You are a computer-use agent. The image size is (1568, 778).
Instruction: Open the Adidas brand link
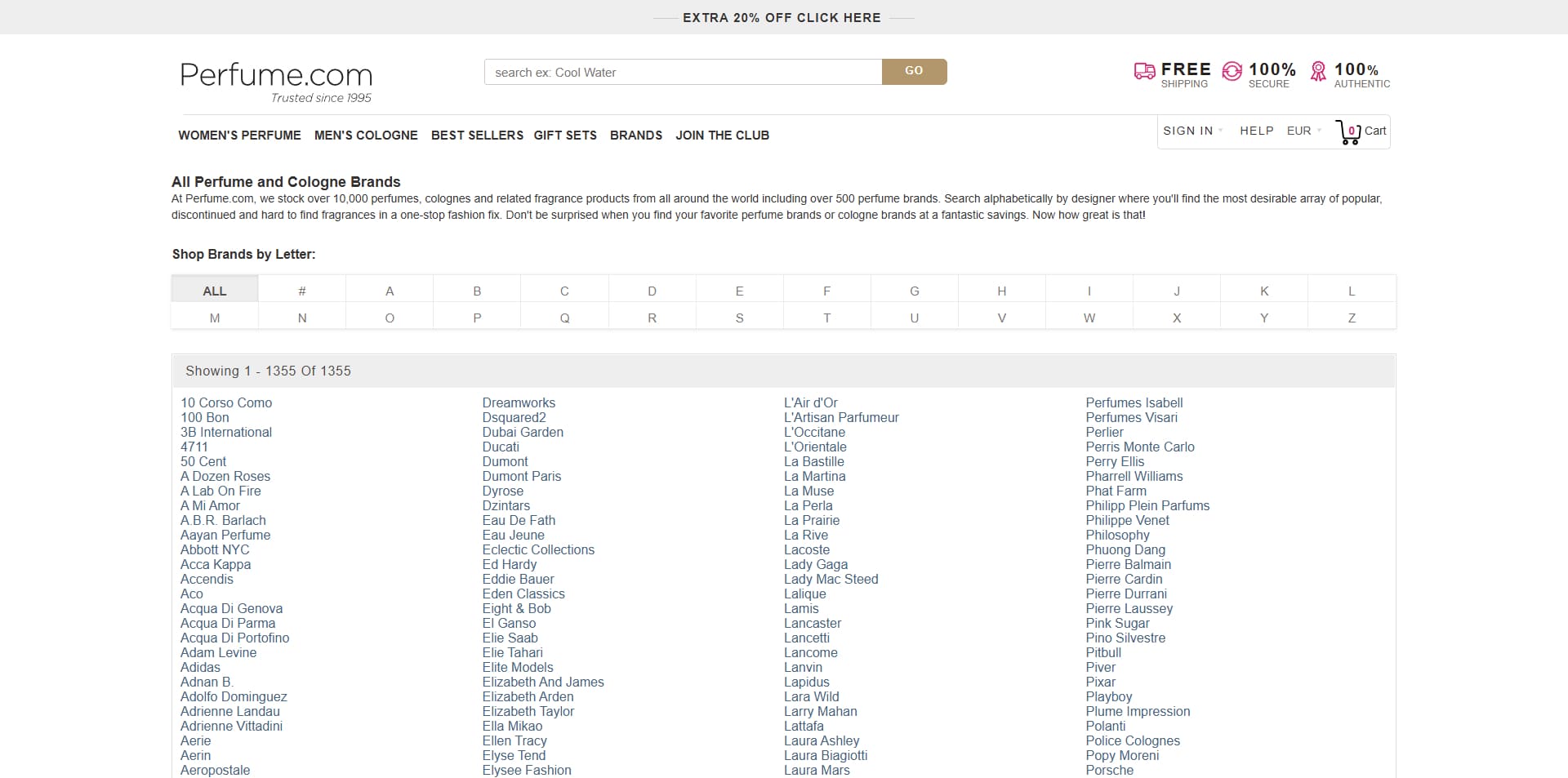200,667
